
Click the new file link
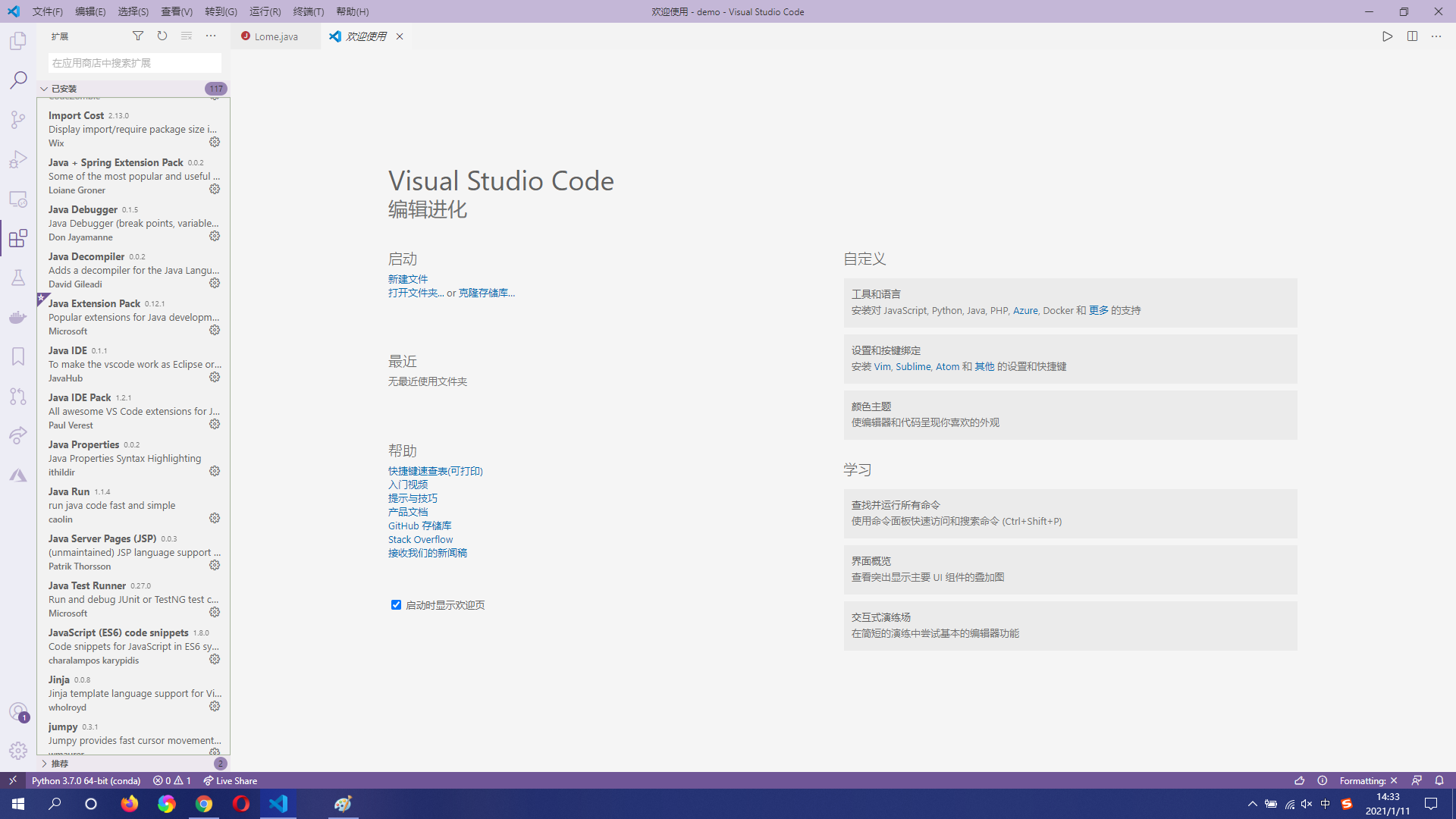click(408, 279)
